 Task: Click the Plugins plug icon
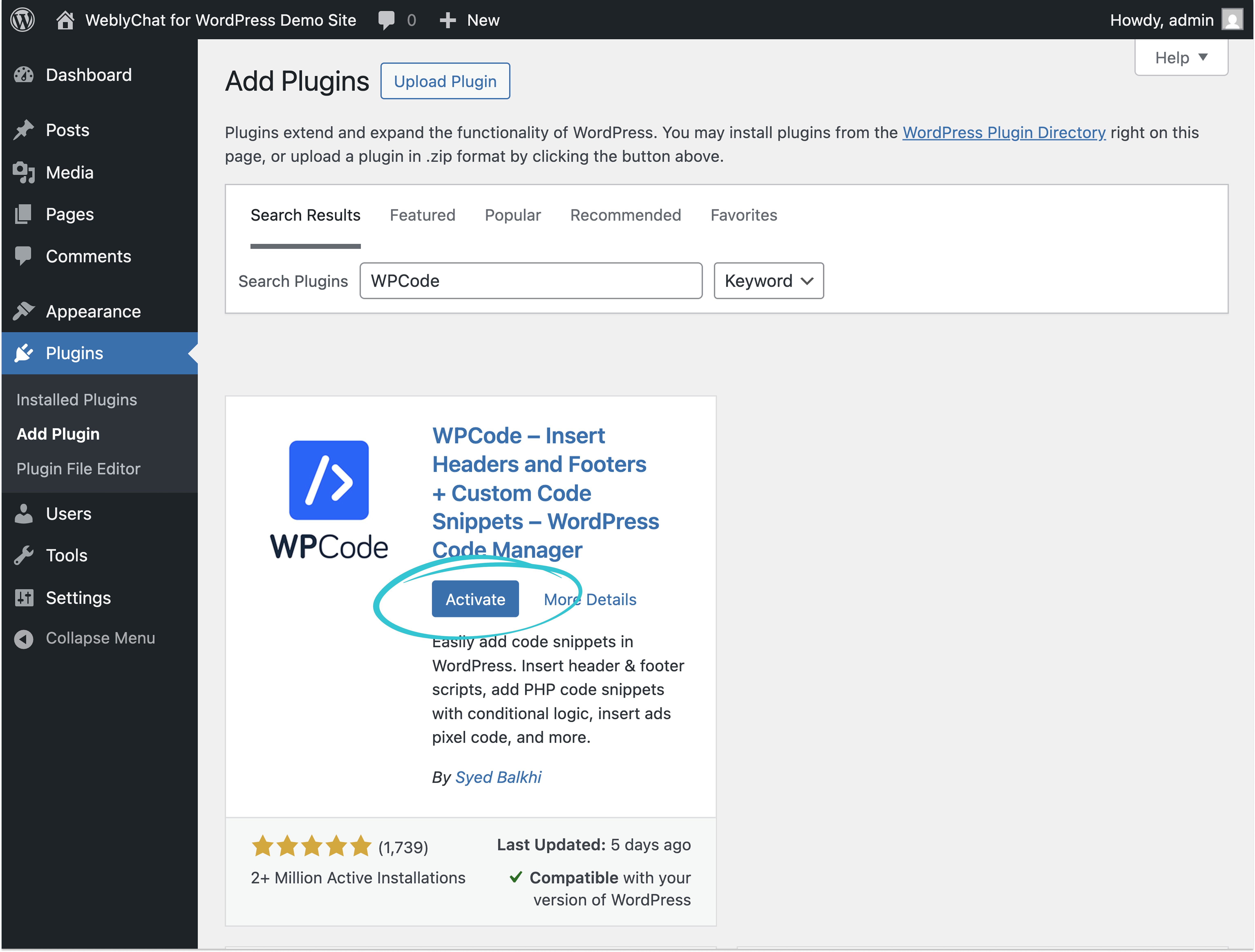tap(24, 353)
